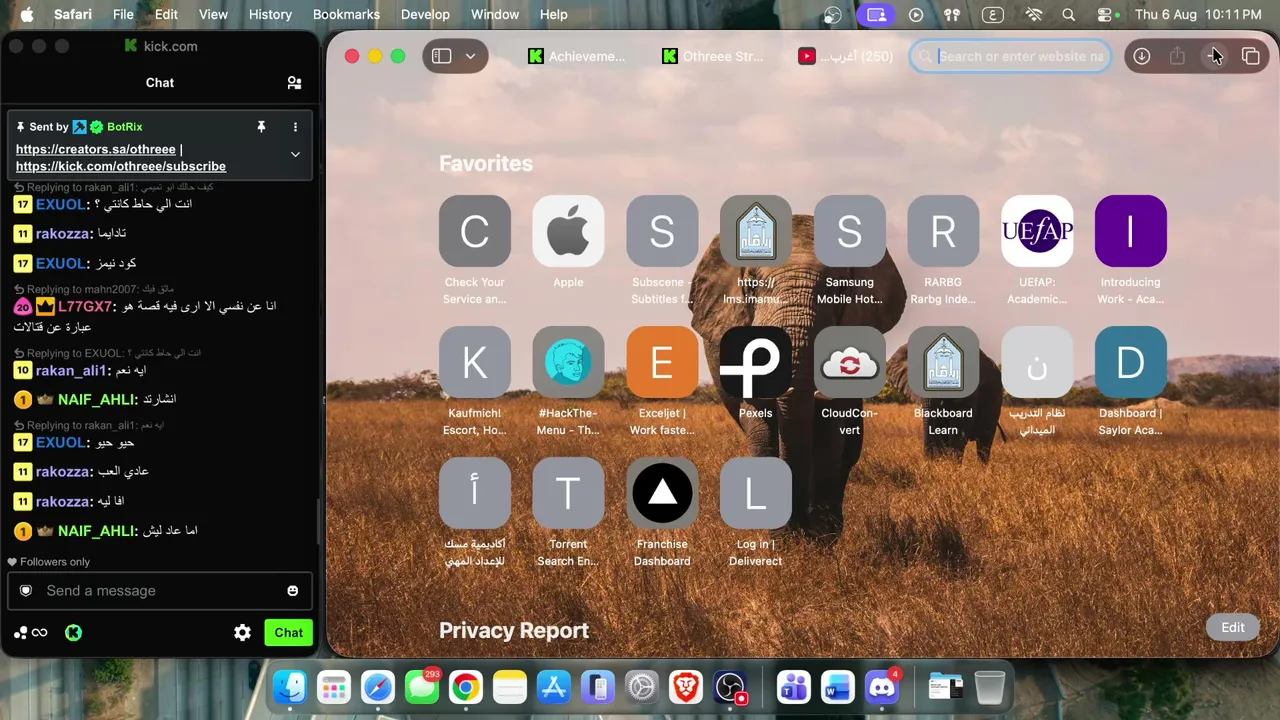Switch Arabic input source in menu bar
Viewport: 1280px width, 720px height.
[992, 15]
